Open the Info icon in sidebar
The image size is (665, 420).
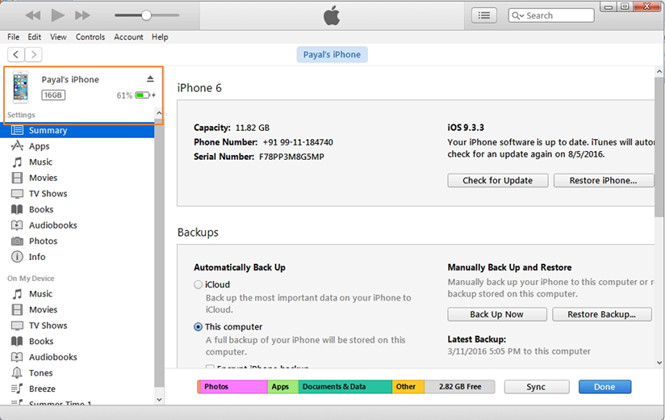17,257
